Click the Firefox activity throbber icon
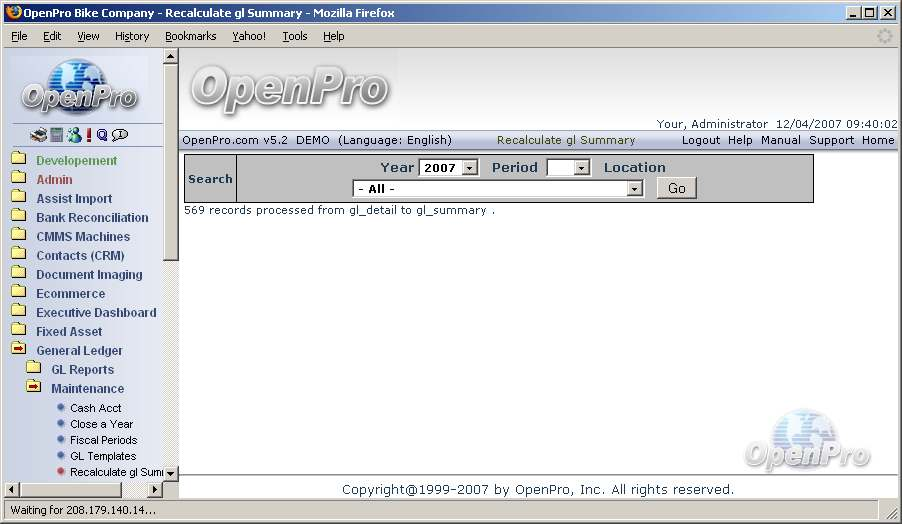Screen dimensions: 902x524 884,36
